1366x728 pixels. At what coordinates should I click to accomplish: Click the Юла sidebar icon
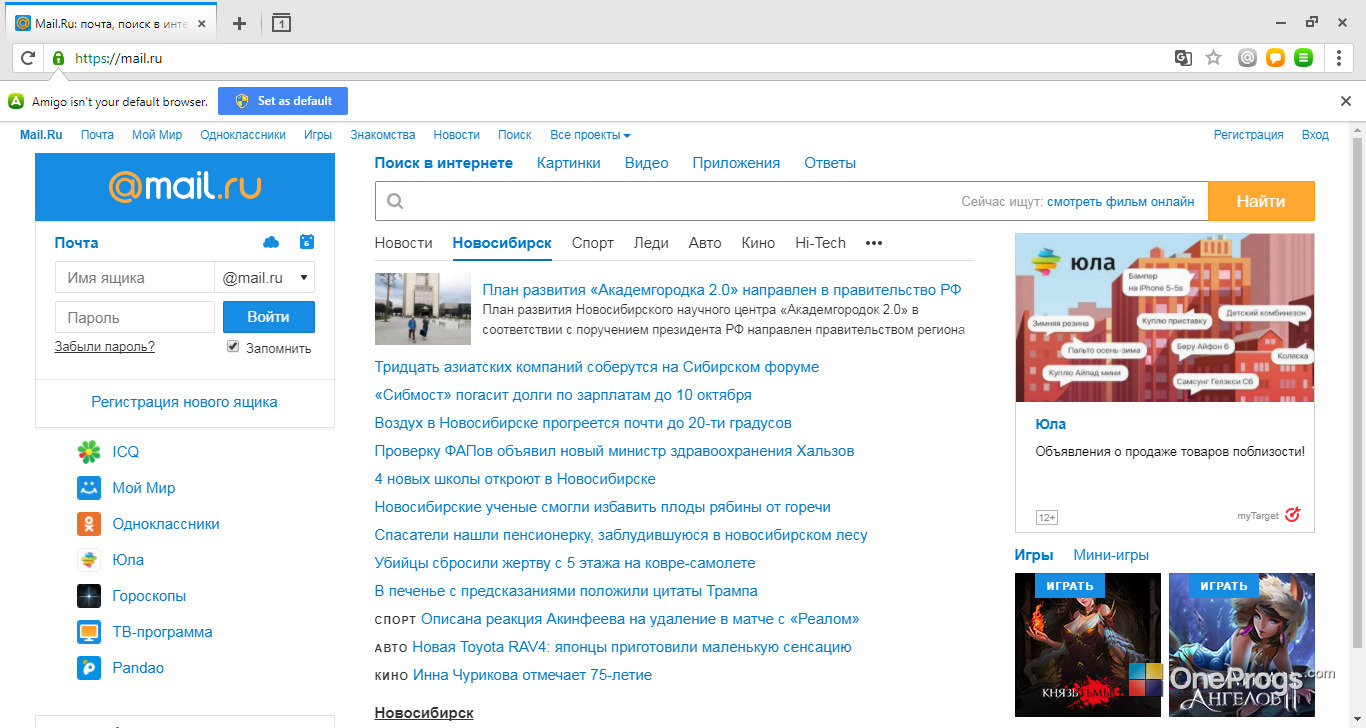click(x=89, y=560)
